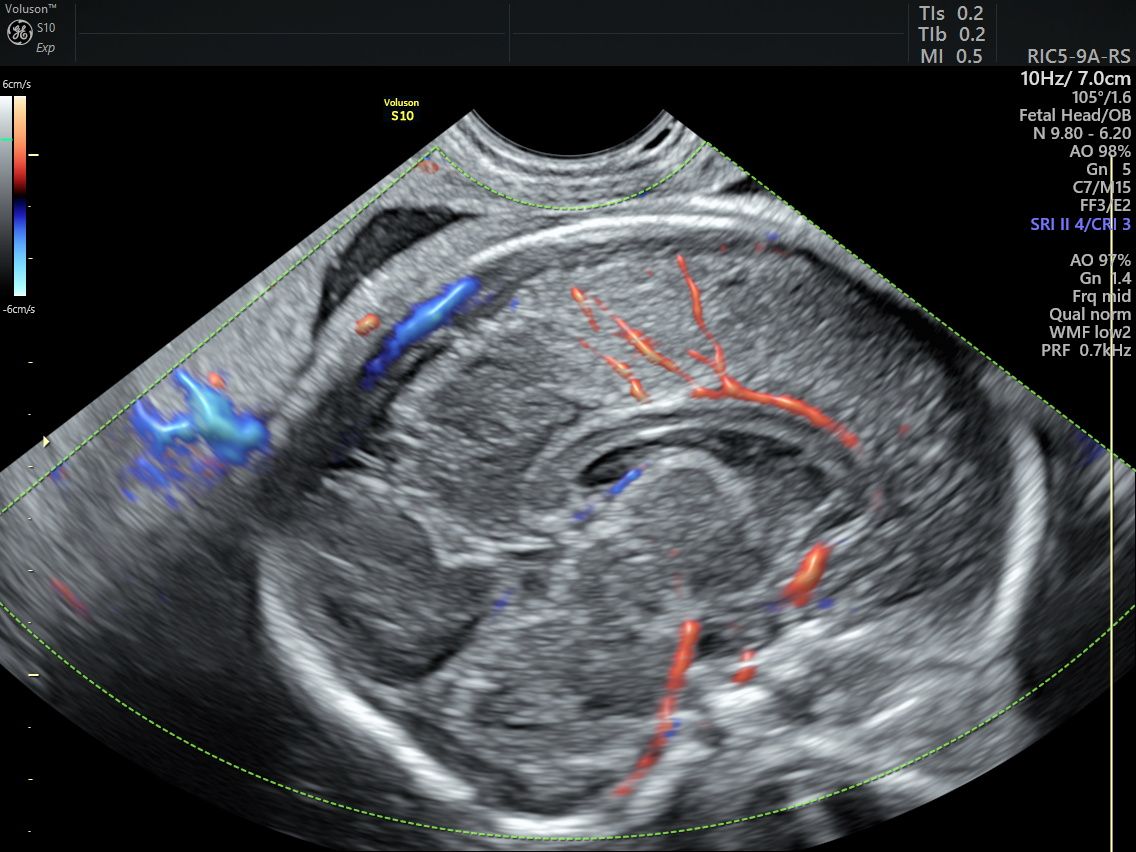Click the MI 0.5 readout
Screen dimensions: 1136x852
click(951, 56)
